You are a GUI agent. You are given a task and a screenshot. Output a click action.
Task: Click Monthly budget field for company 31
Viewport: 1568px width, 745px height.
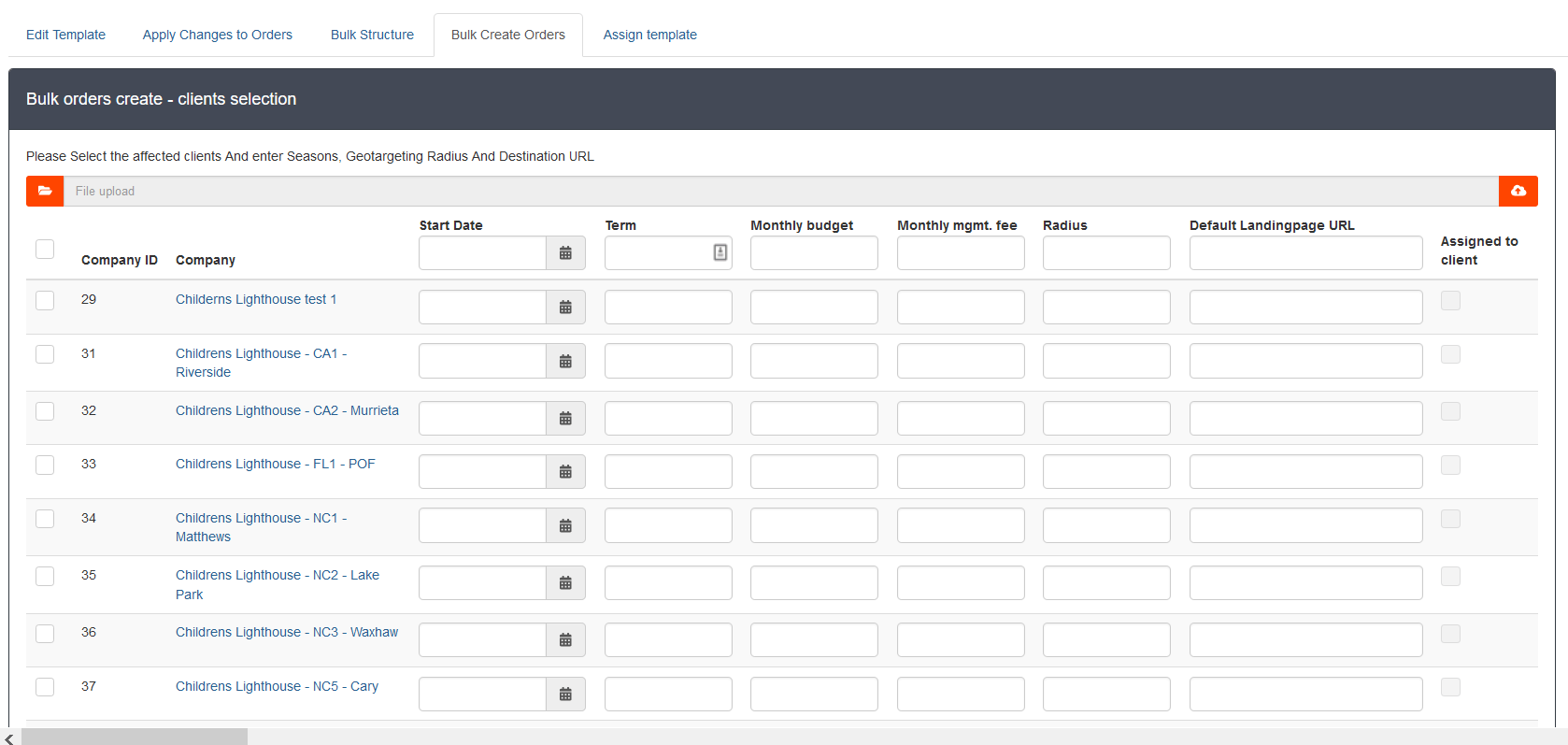(x=814, y=362)
